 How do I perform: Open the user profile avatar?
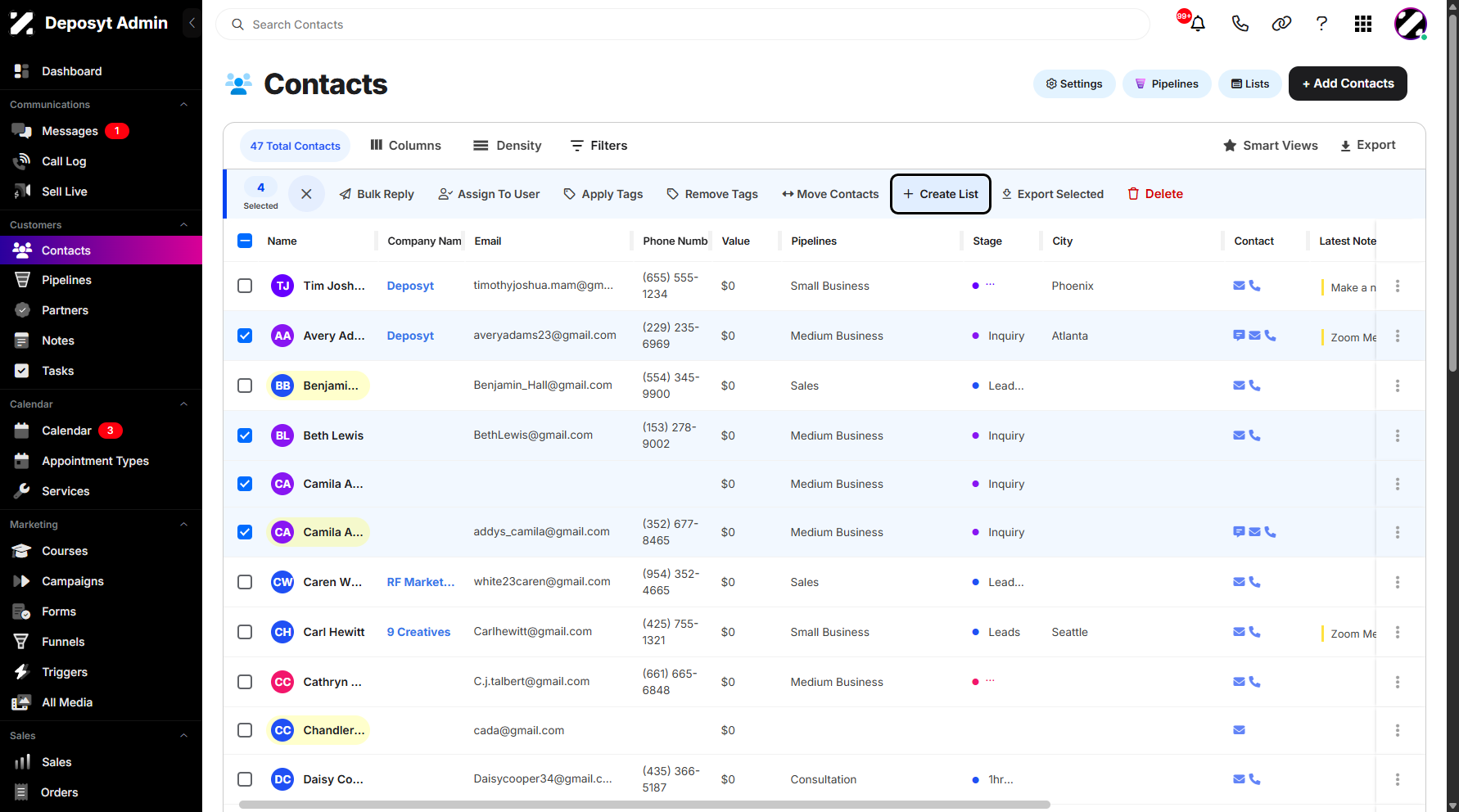coord(1411,24)
